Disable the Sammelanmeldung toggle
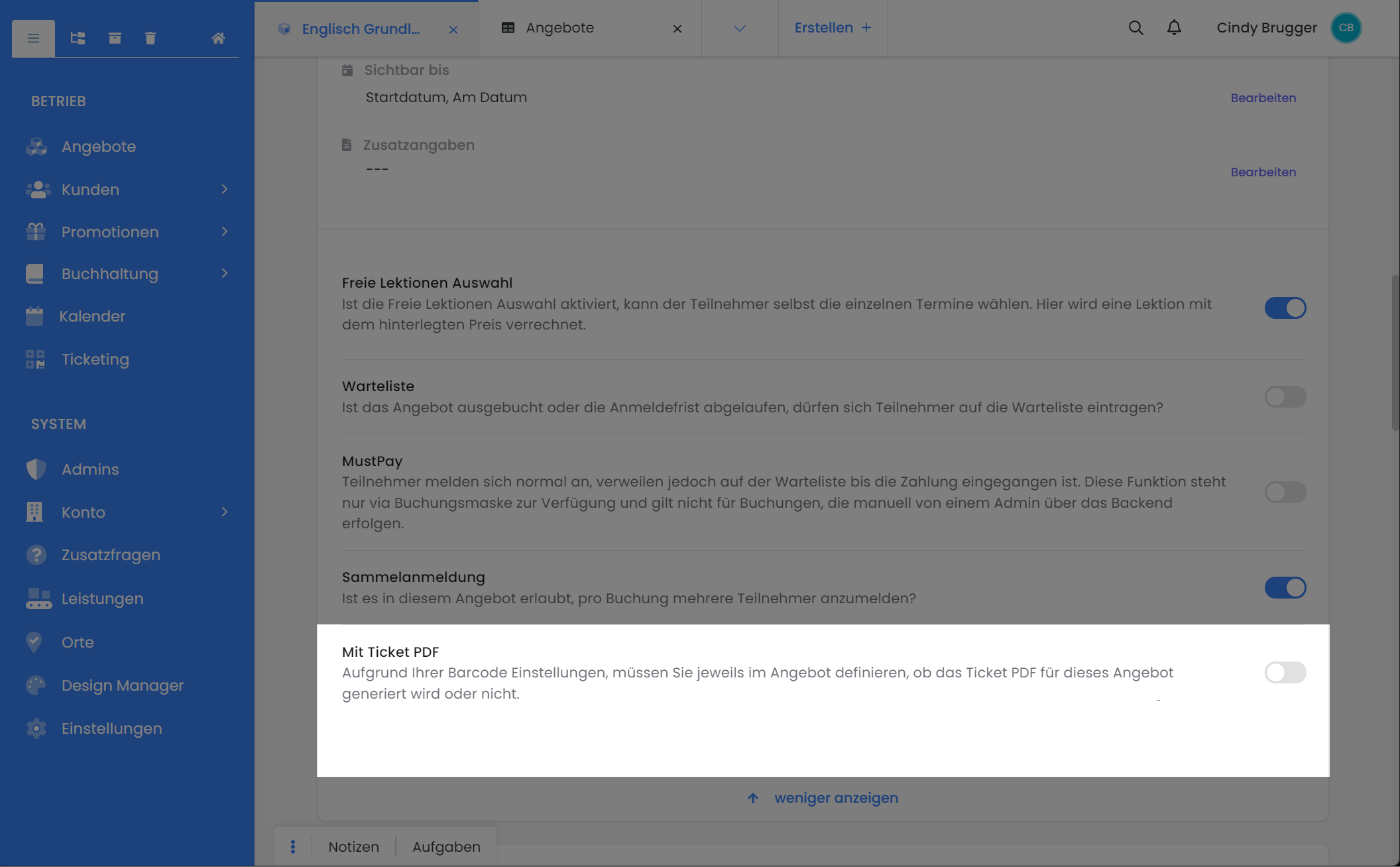 point(1285,587)
